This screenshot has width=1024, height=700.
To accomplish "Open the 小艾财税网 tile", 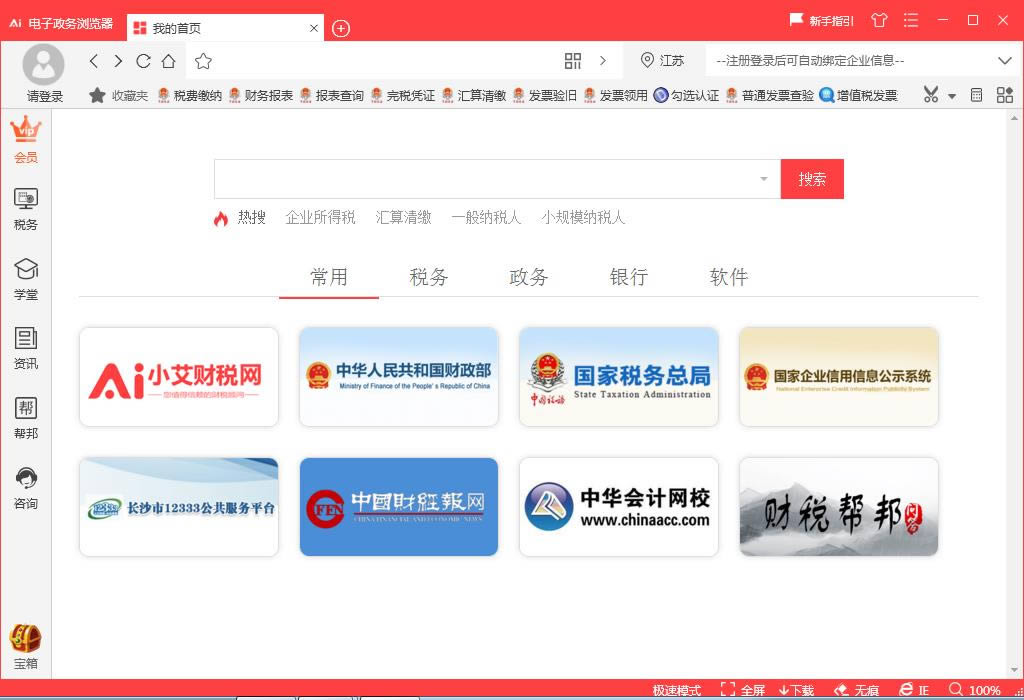I will [x=179, y=377].
